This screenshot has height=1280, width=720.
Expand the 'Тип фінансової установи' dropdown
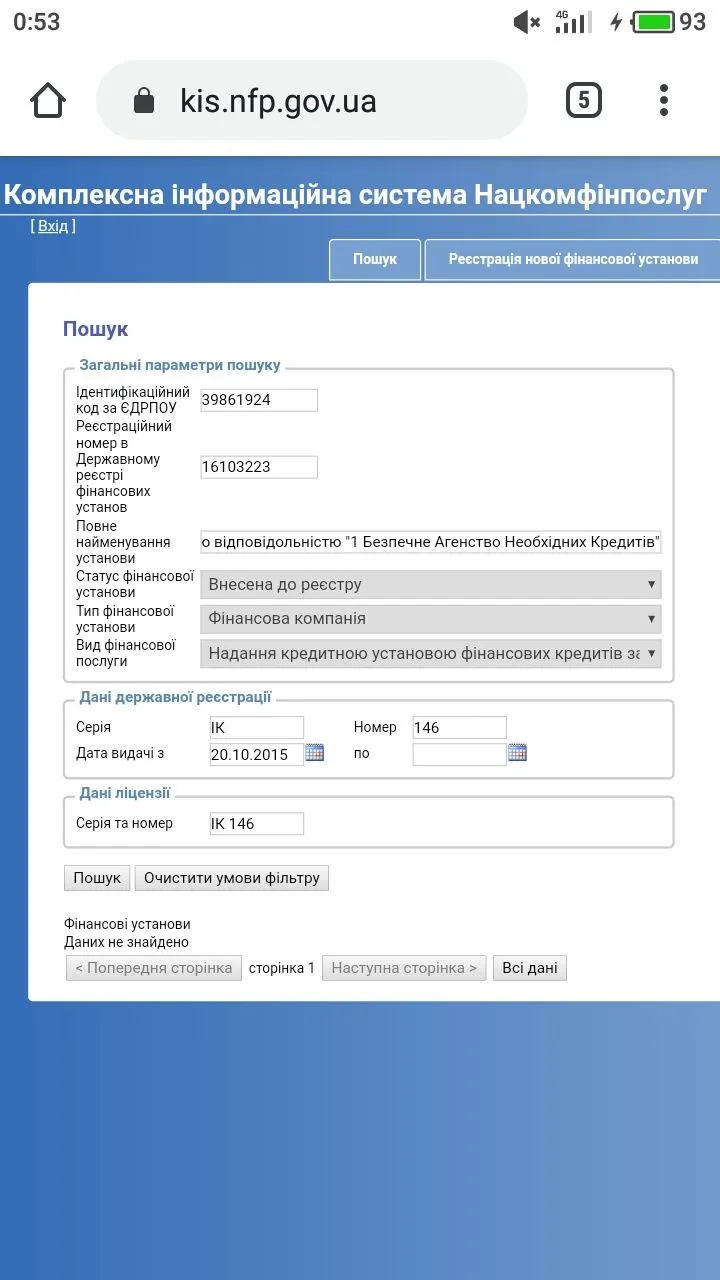(430, 619)
